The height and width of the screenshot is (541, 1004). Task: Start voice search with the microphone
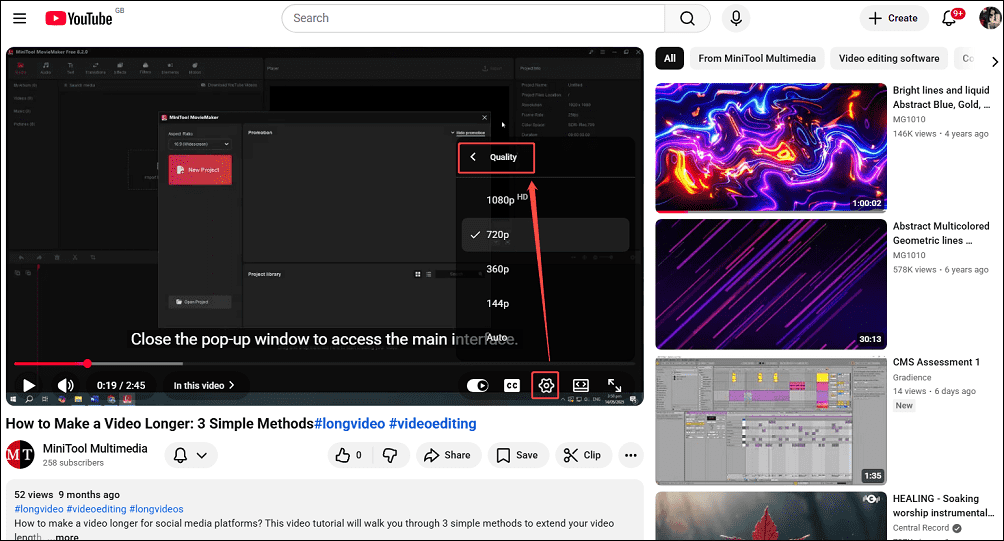(x=736, y=18)
